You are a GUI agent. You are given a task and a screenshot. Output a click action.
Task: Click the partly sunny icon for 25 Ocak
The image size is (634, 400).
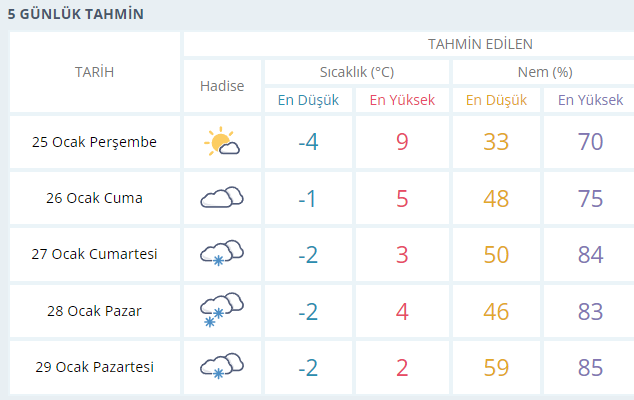click(222, 142)
